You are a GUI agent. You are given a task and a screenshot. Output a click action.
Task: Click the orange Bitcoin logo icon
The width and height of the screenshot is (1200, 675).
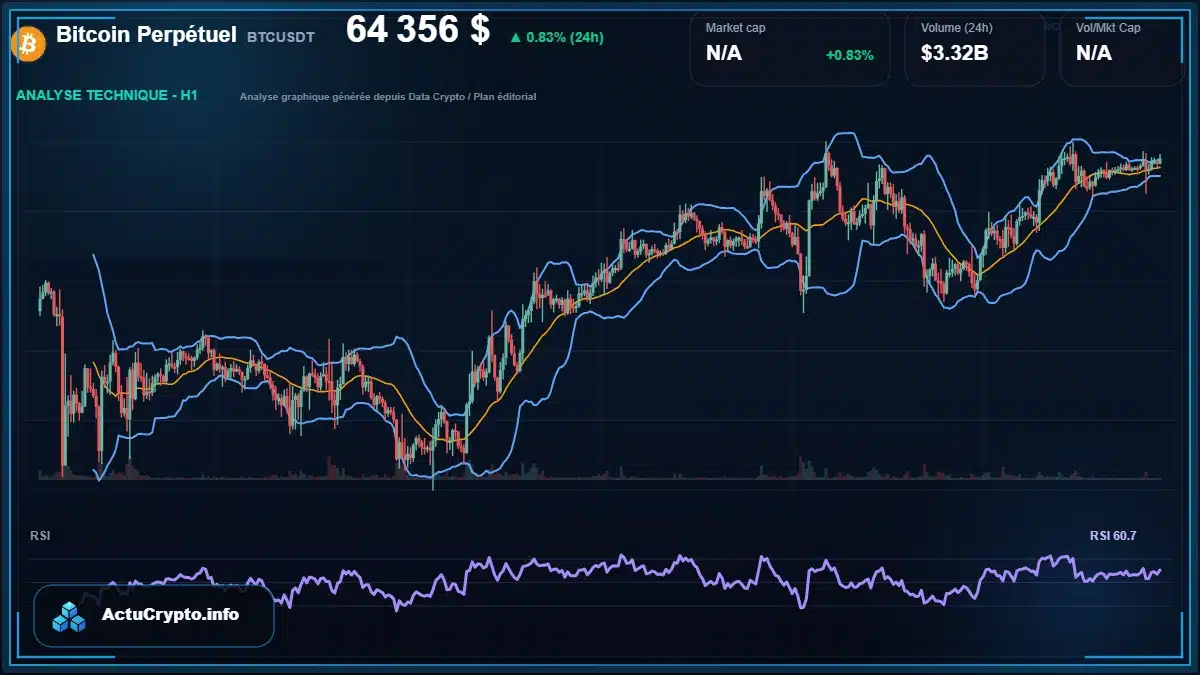pos(26,43)
